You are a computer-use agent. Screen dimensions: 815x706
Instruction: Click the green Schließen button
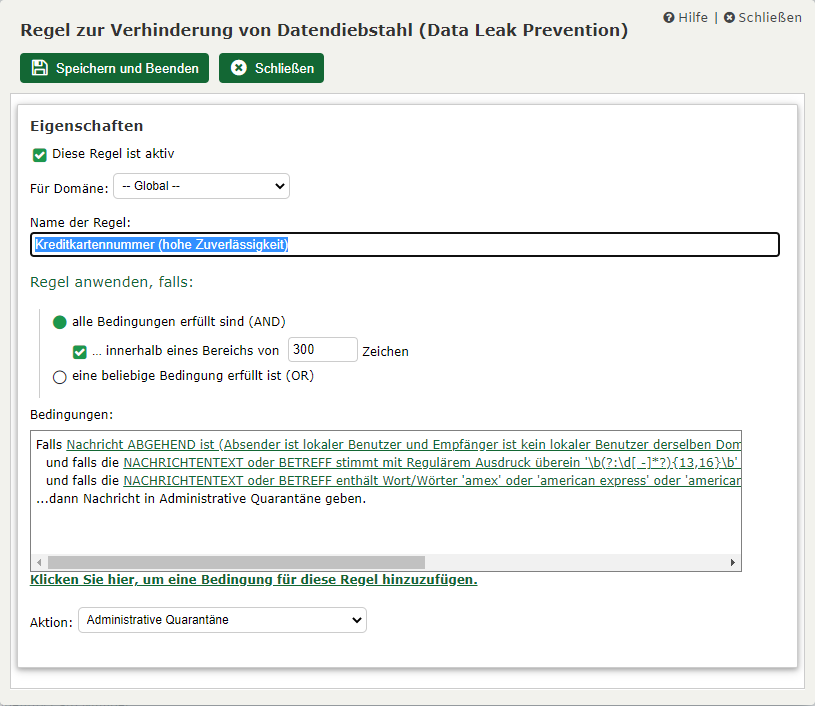(x=271, y=68)
